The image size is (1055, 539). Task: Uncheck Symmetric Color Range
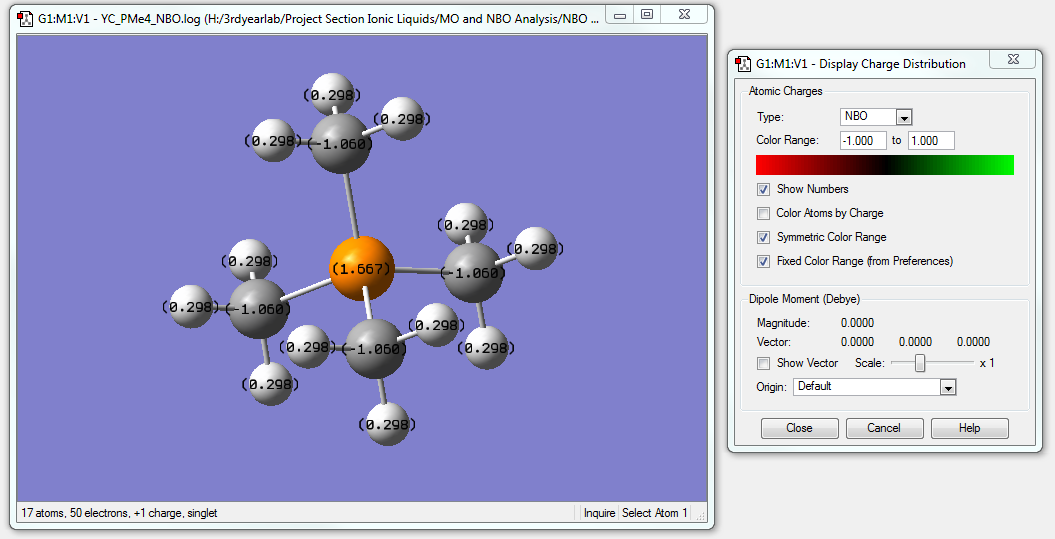click(x=764, y=237)
